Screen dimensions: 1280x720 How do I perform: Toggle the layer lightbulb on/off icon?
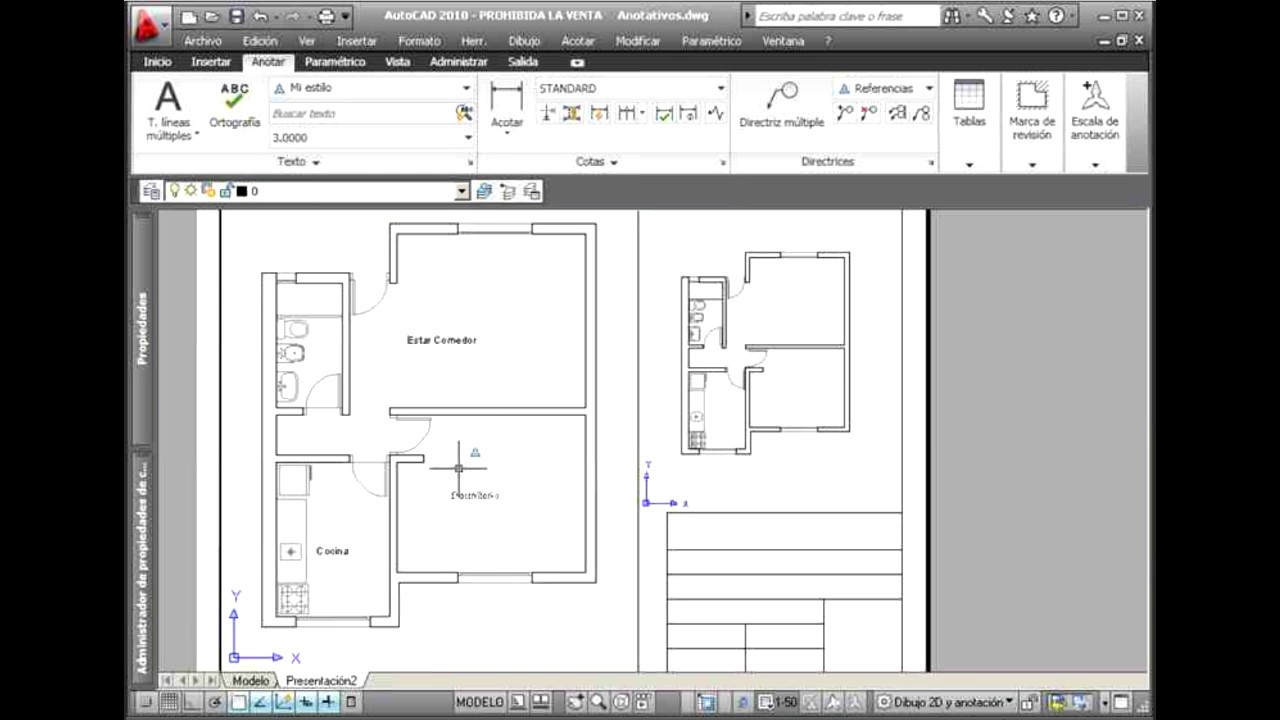pos(175,190)
